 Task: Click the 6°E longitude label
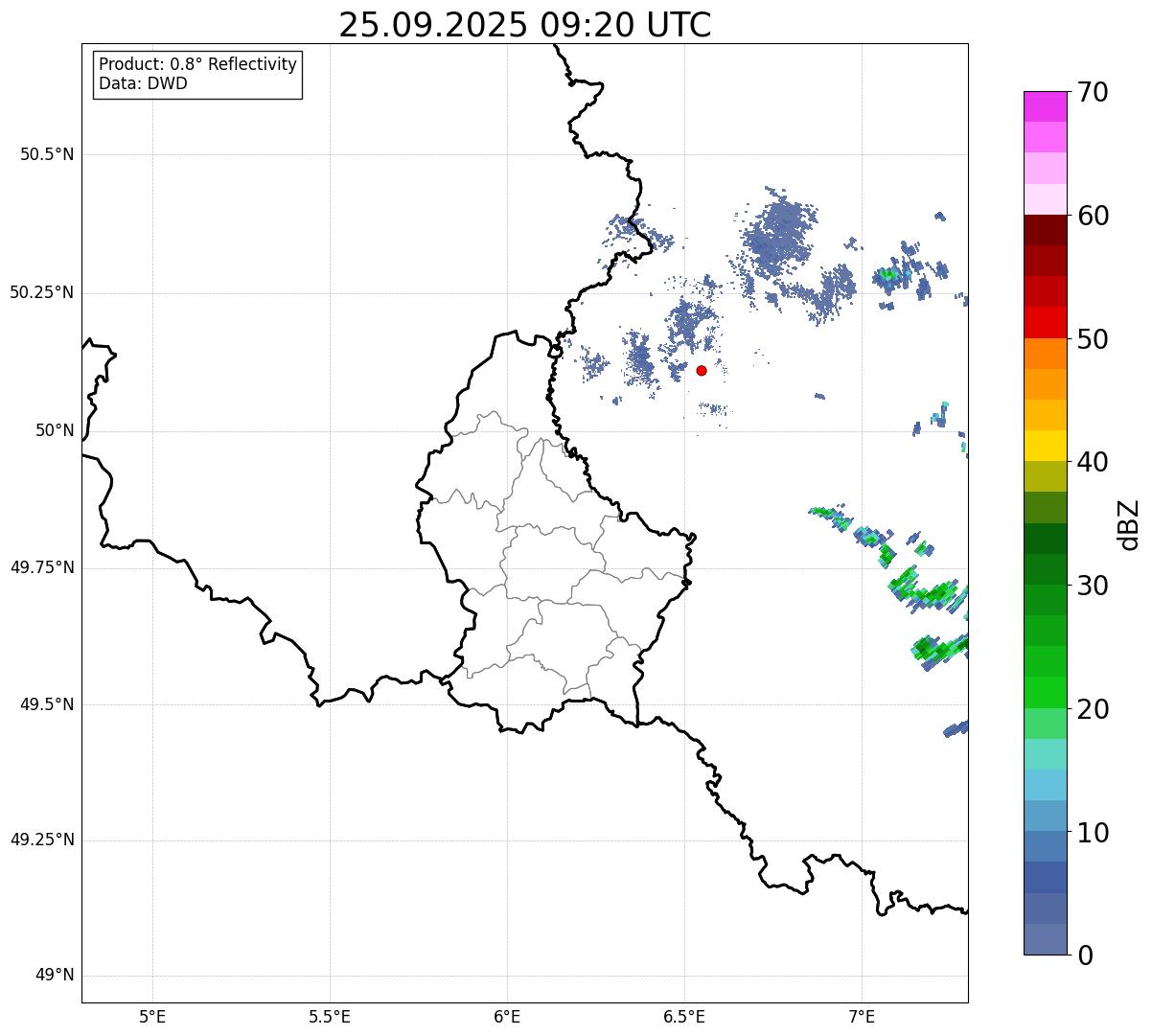pyautogui.click(x=507, y=1017)
